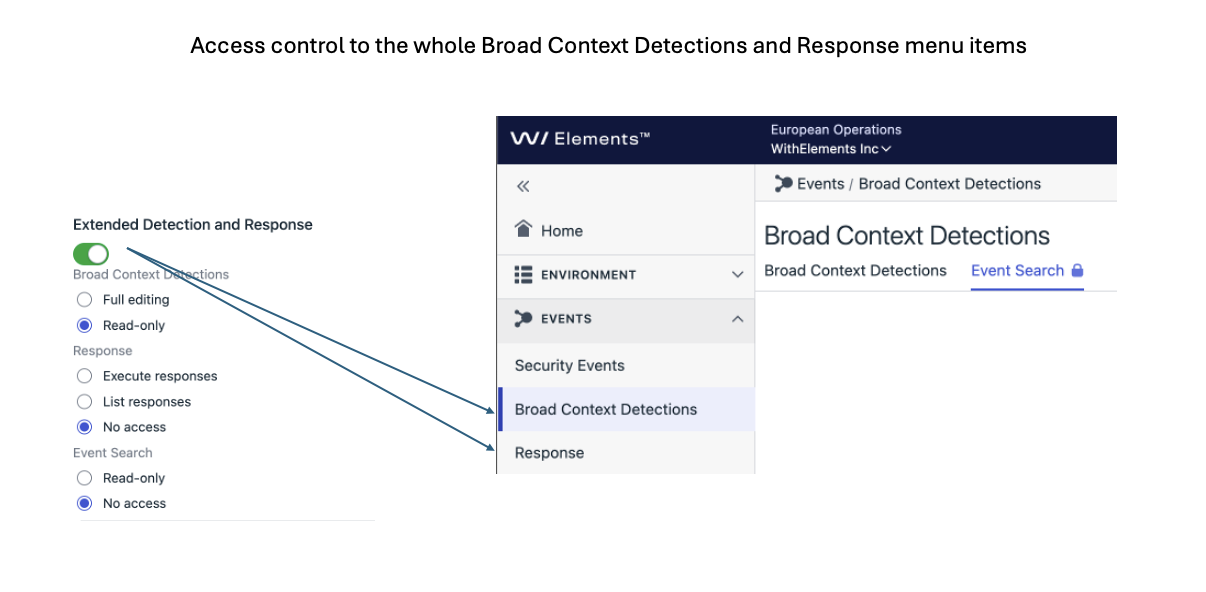Switch to Broad Context Detections tab
Screen dimensions: 1206x592
pos(855,270)
